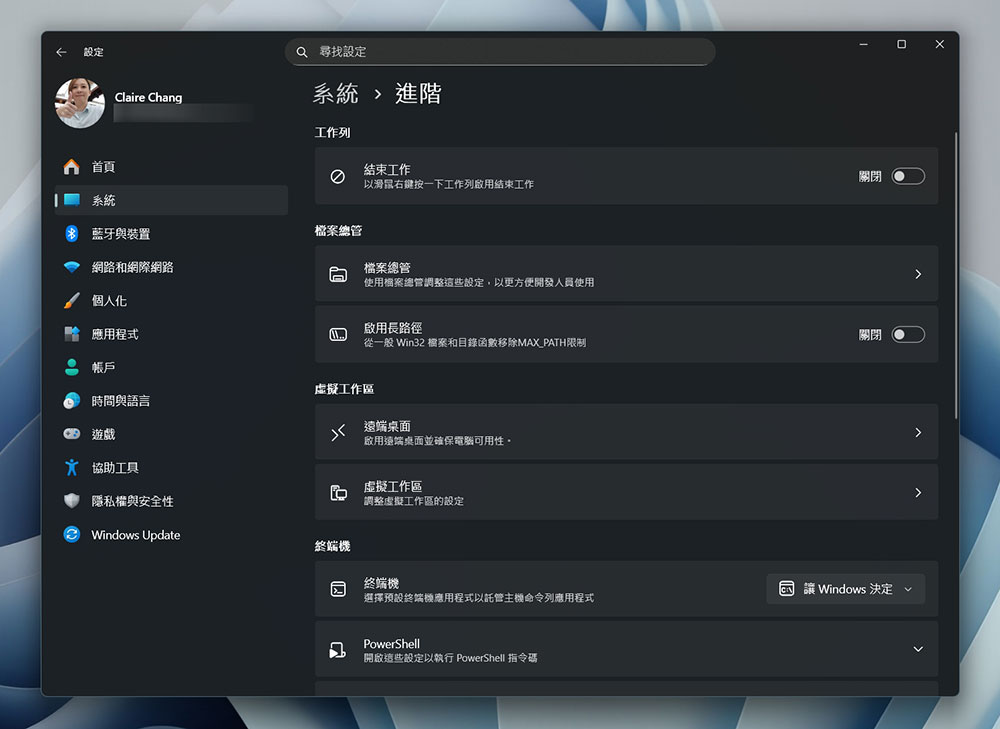The height and width of the screenshot is (729, 1000).
Task: Click the 遊戲 controller icon
Action: (x=71, y=434)
